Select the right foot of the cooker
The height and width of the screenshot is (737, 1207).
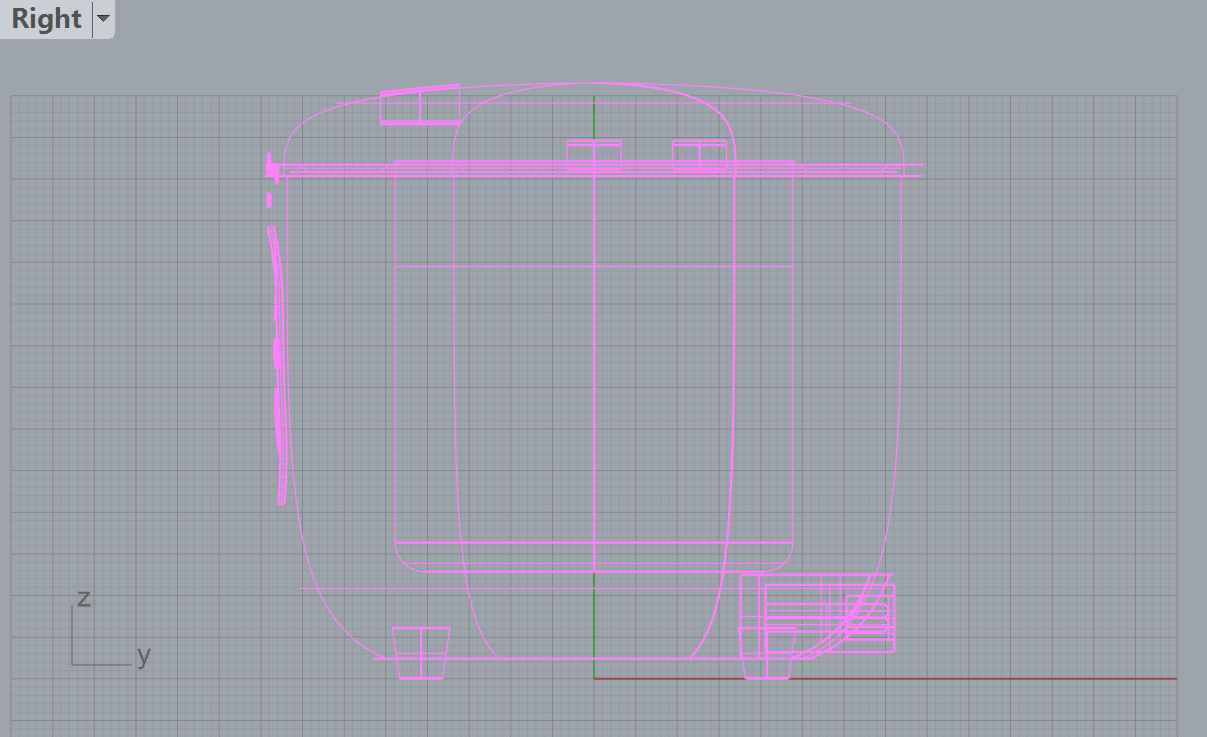[768, 655]
